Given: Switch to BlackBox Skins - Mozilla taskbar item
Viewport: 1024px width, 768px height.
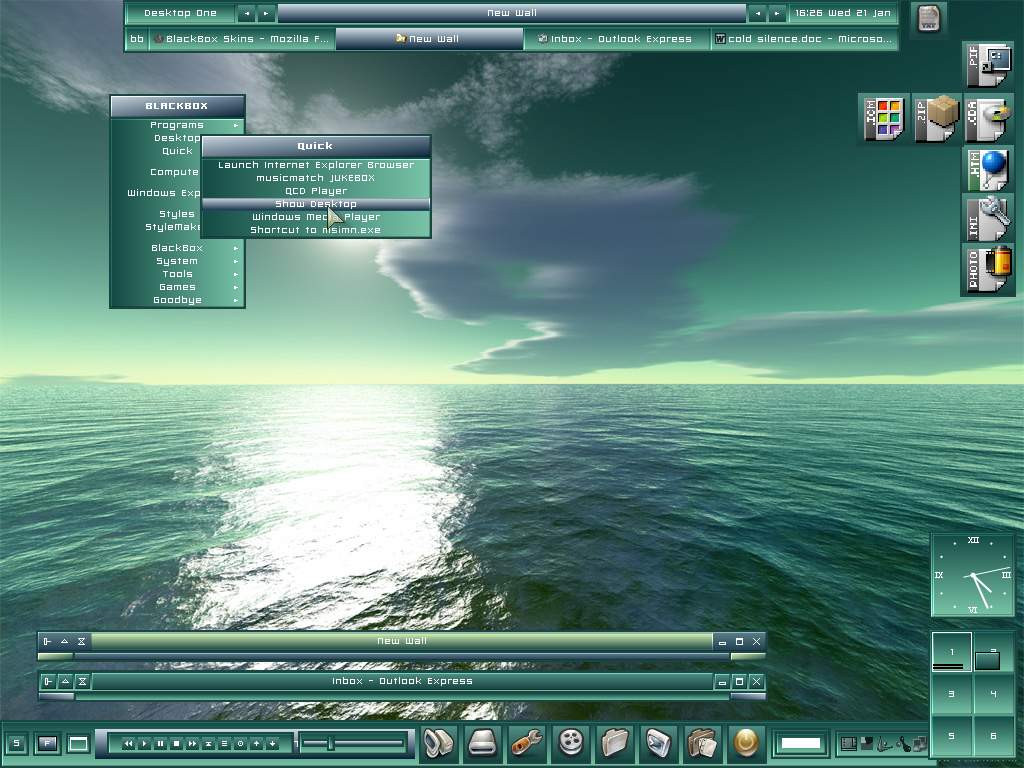Looking at the screenshot, I should pos(242,39).
